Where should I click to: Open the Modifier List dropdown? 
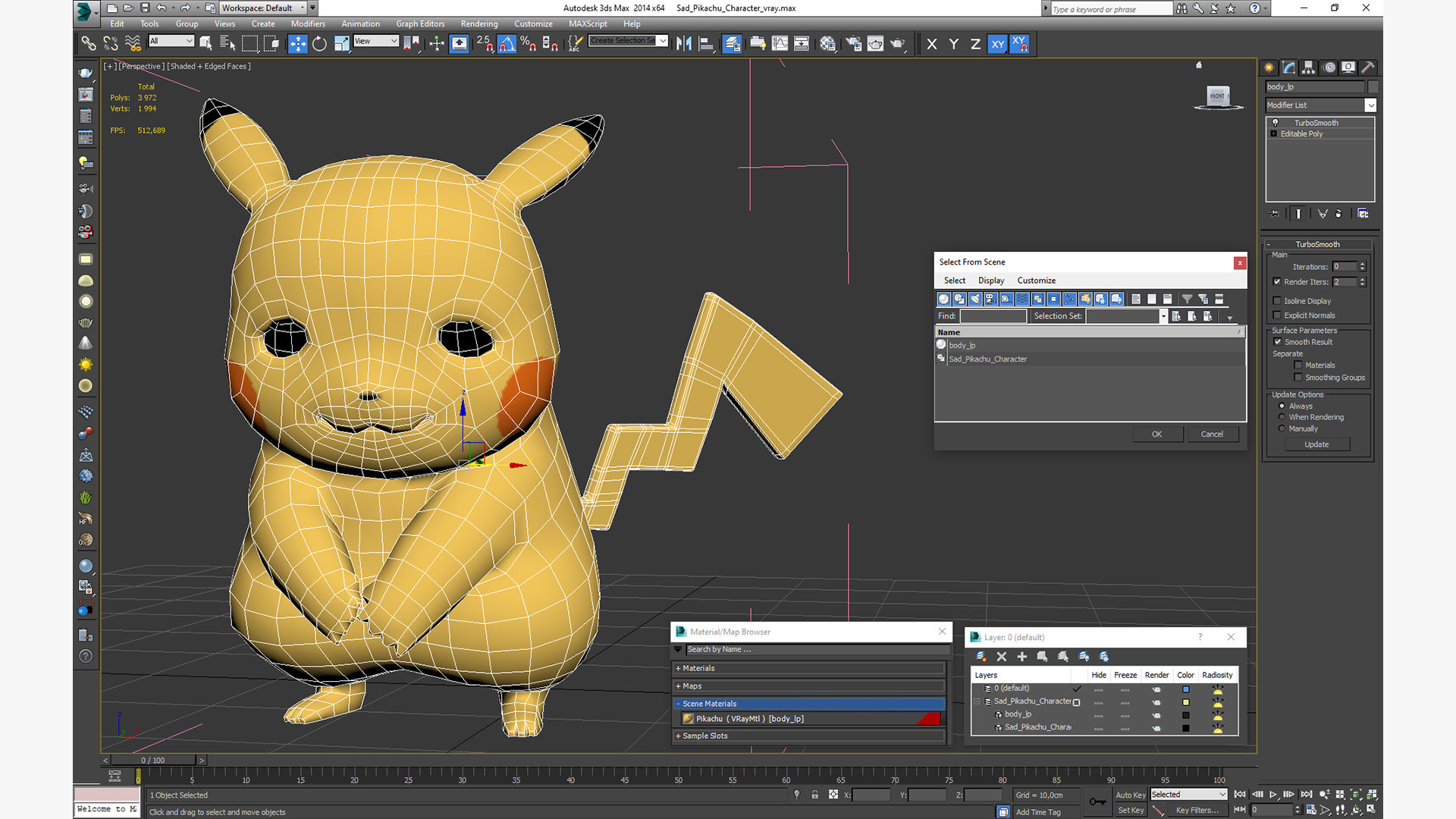coord(1370,105)
